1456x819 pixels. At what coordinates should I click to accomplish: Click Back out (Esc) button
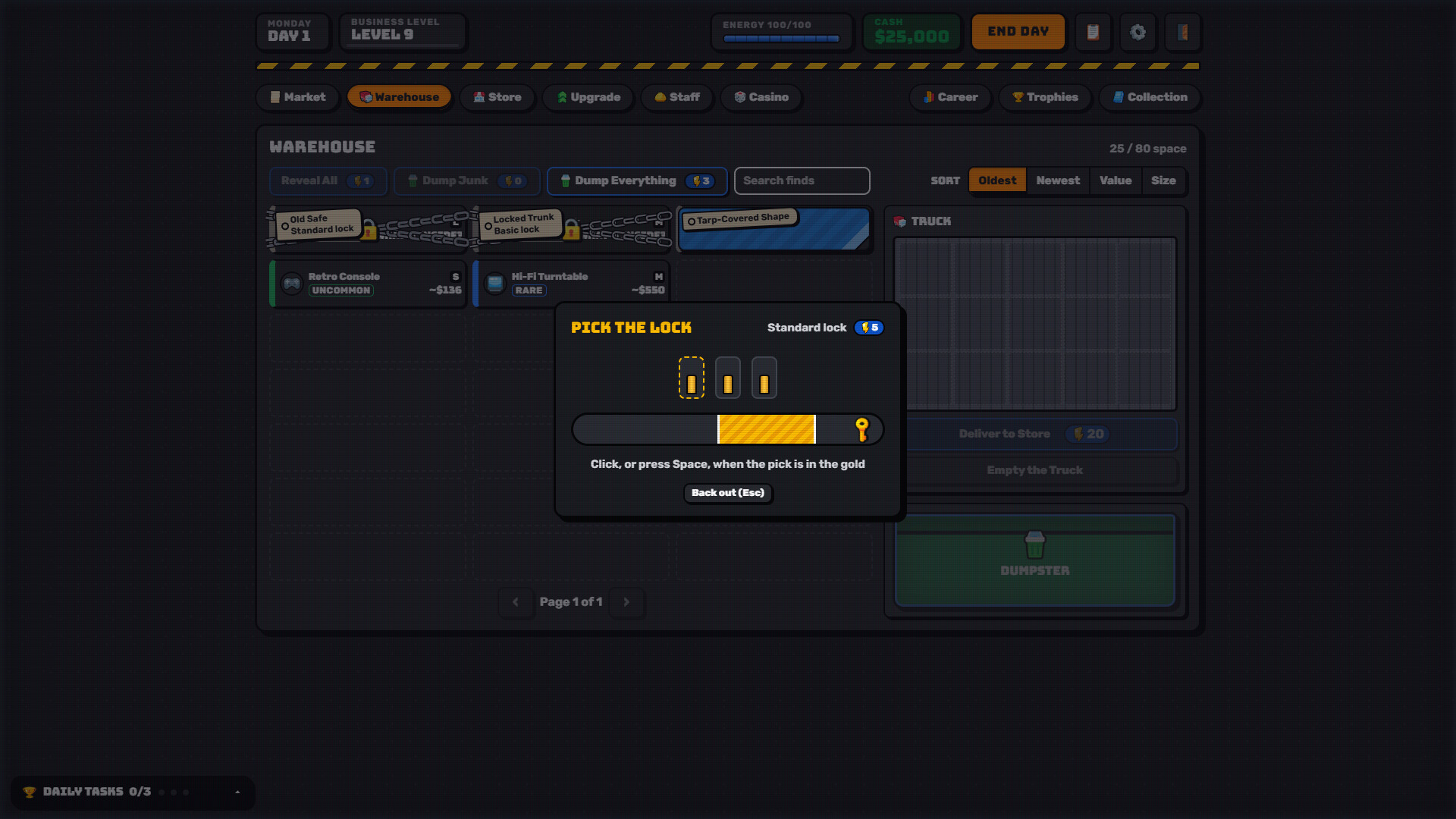[x=728, y=493]
